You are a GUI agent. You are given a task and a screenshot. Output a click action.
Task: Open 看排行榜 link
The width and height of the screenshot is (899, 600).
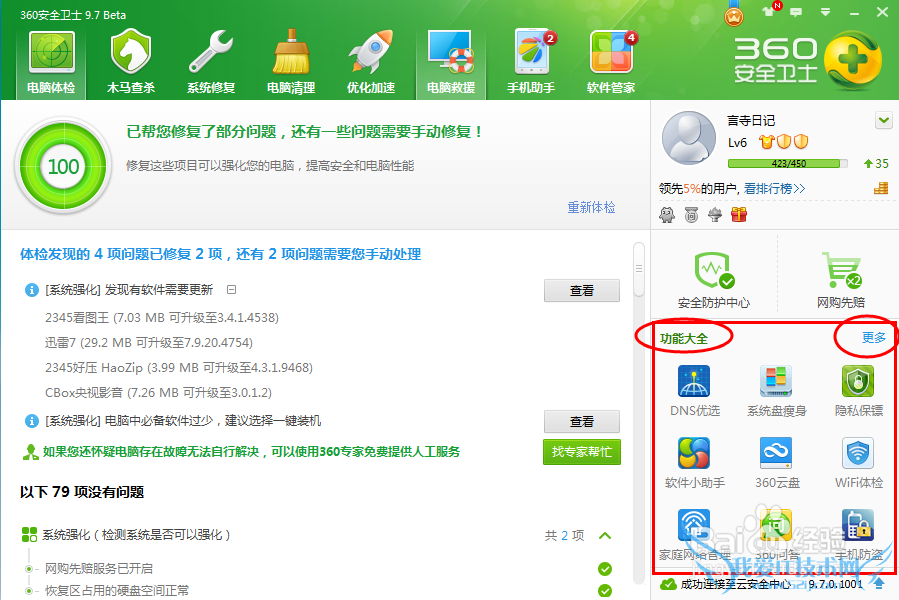pos(775,188)
